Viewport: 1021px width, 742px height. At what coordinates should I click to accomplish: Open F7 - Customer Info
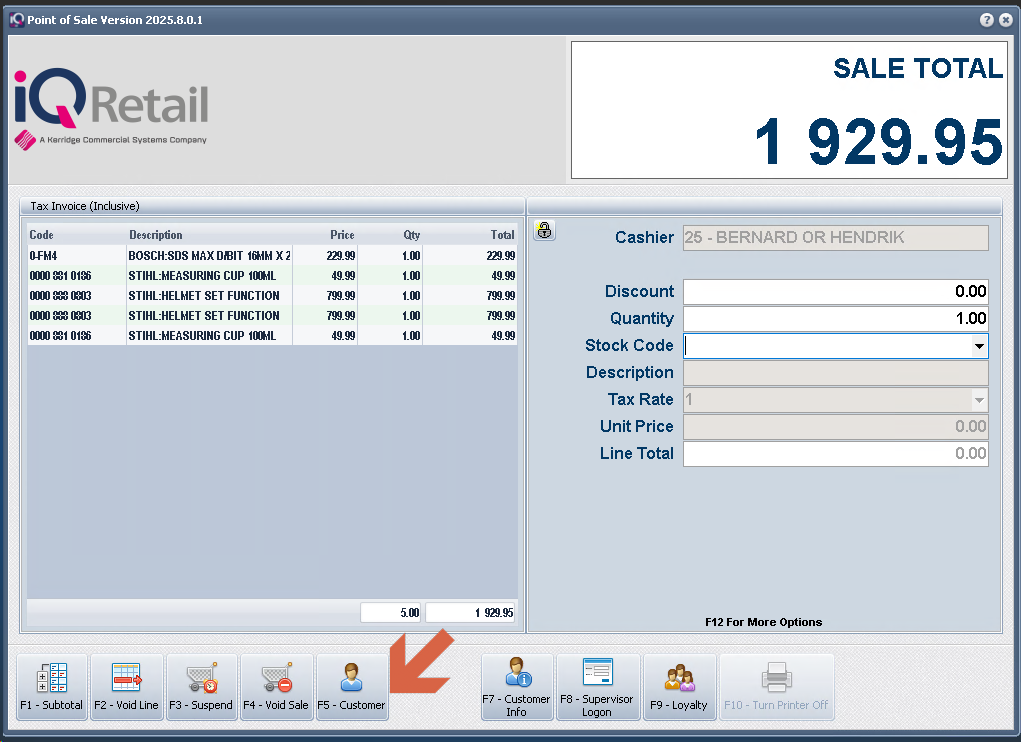point(516,687)
